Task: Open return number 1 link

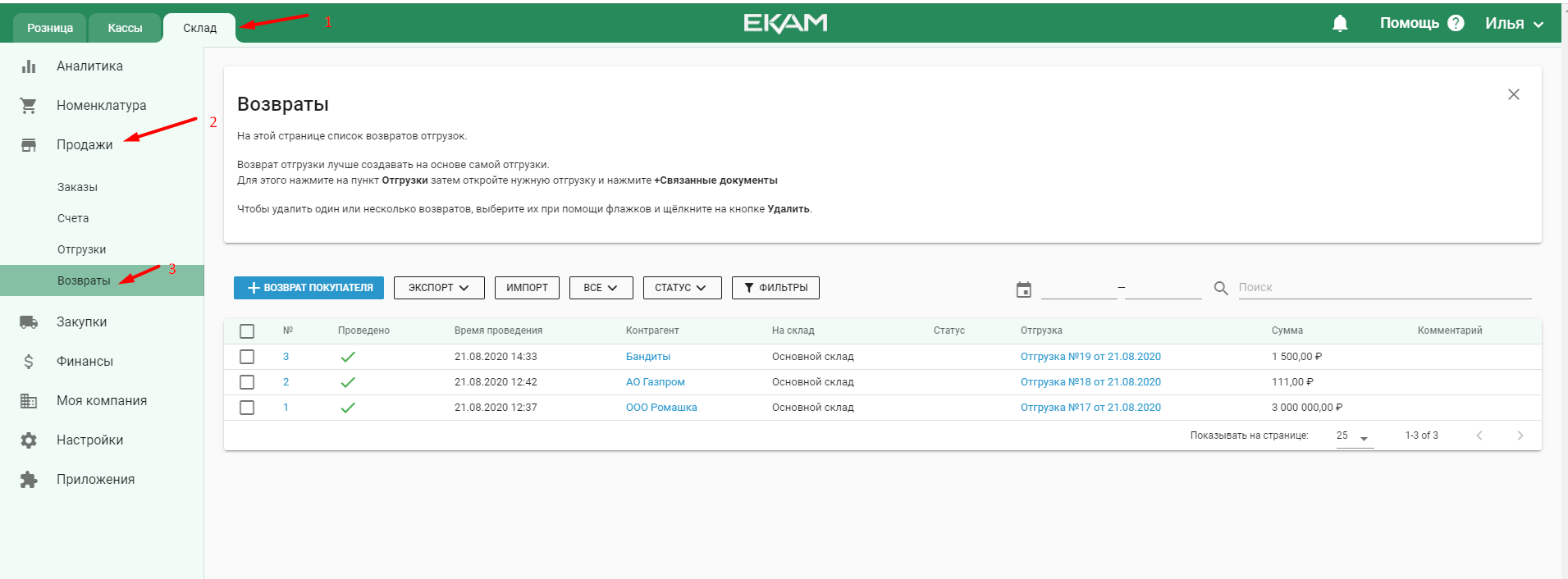Action: [286, 408]
